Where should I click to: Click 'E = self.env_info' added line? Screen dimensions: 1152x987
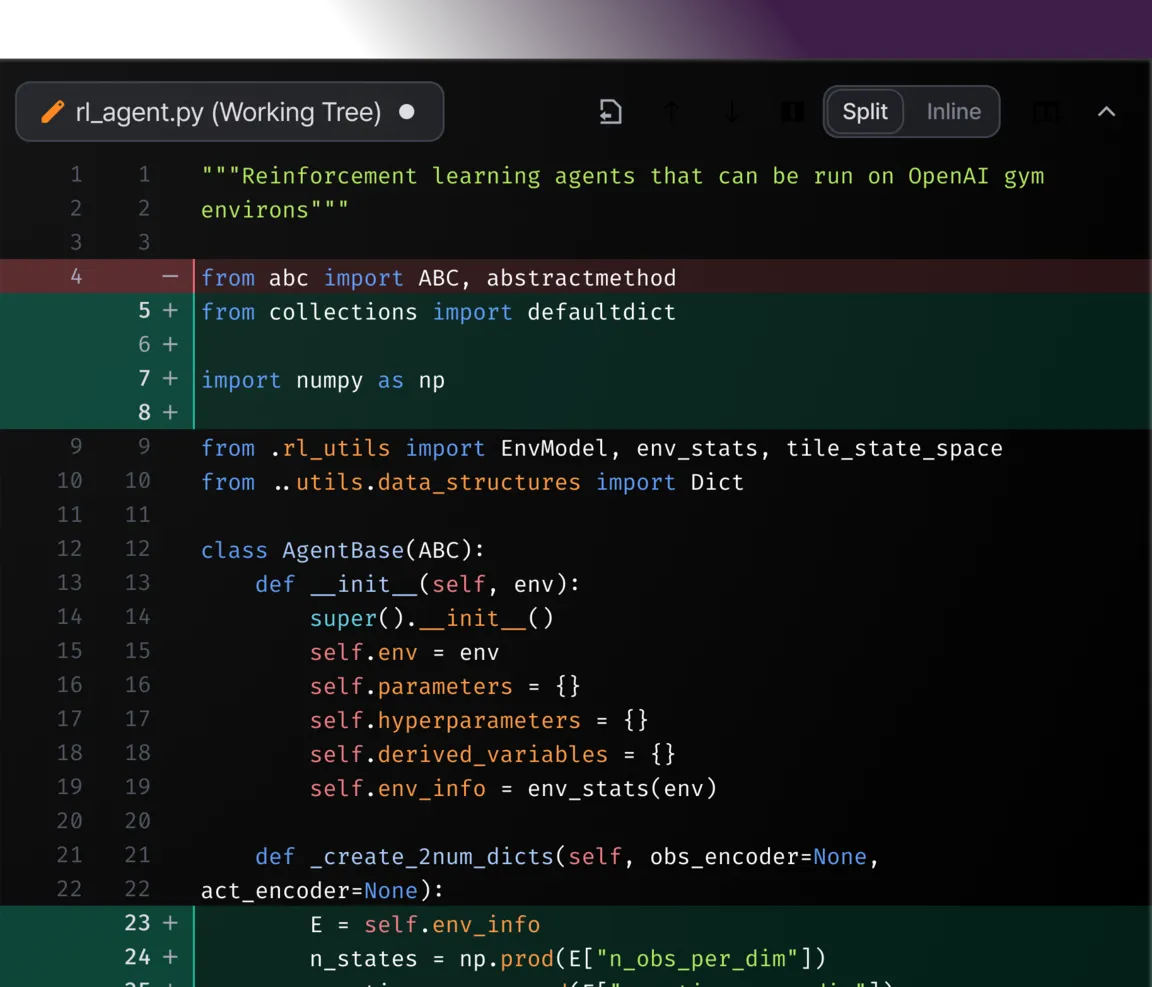point(425,925)
